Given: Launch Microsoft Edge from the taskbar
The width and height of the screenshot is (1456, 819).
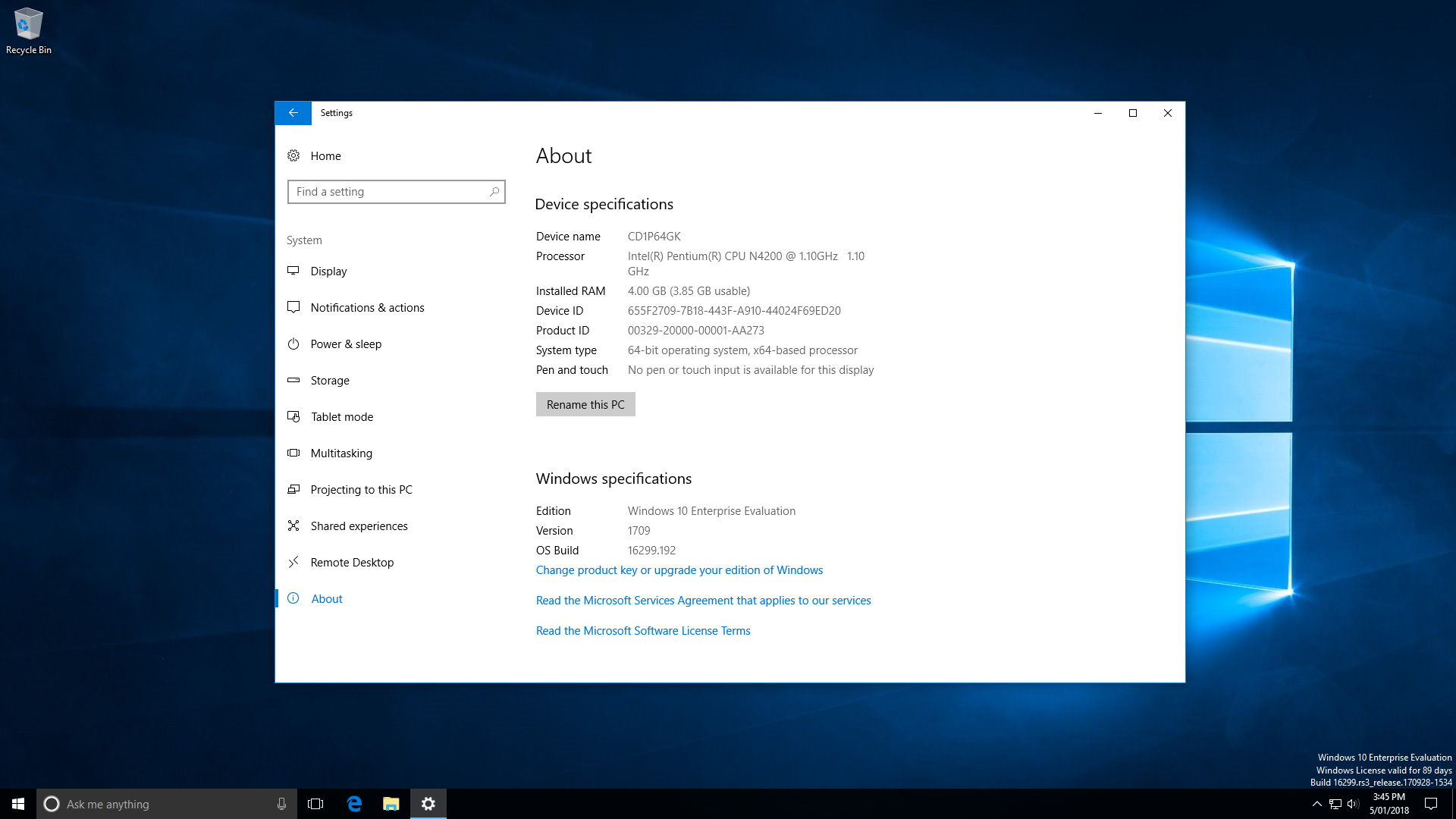Looking at the screenshot, I should pyautogui.click(x=354, y=804).
